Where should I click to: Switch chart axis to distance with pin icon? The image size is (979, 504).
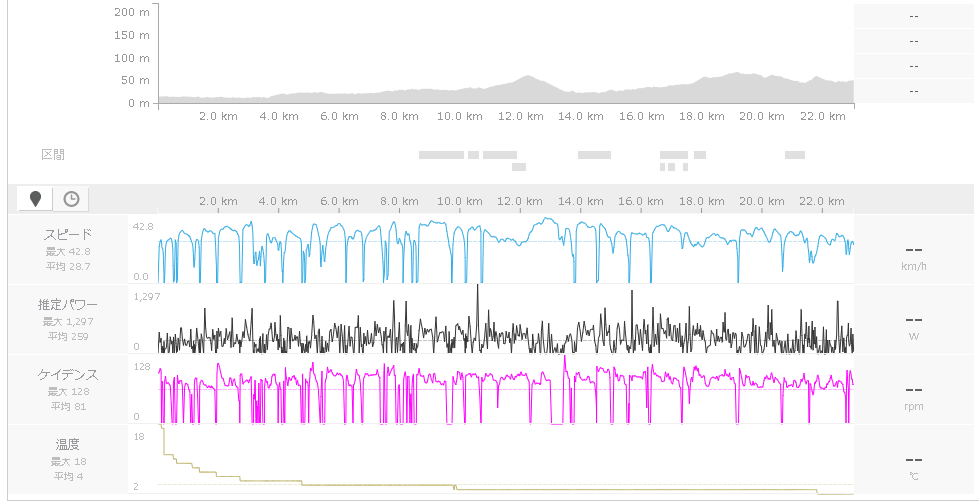[36, 199]
